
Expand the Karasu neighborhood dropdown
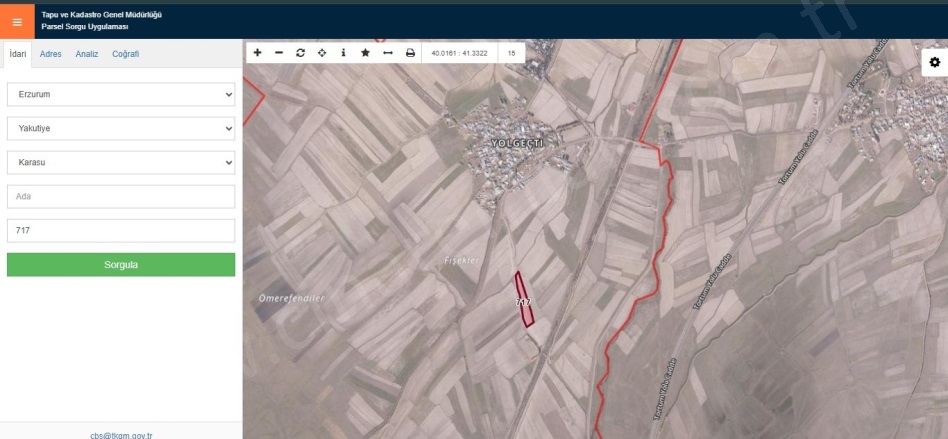(120, 162)
